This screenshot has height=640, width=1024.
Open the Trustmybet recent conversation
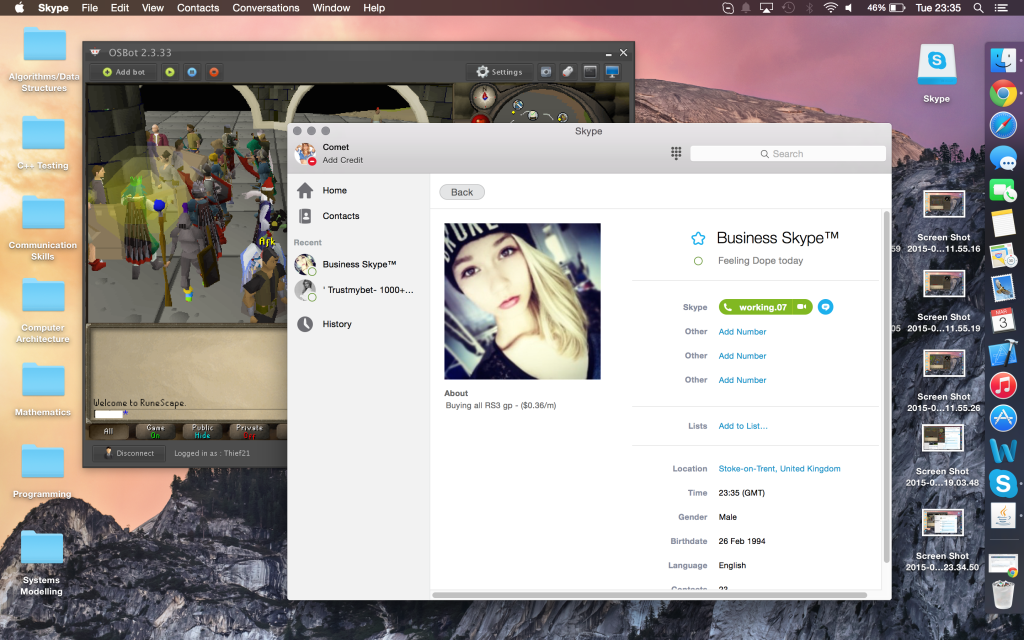coord(358,290)
